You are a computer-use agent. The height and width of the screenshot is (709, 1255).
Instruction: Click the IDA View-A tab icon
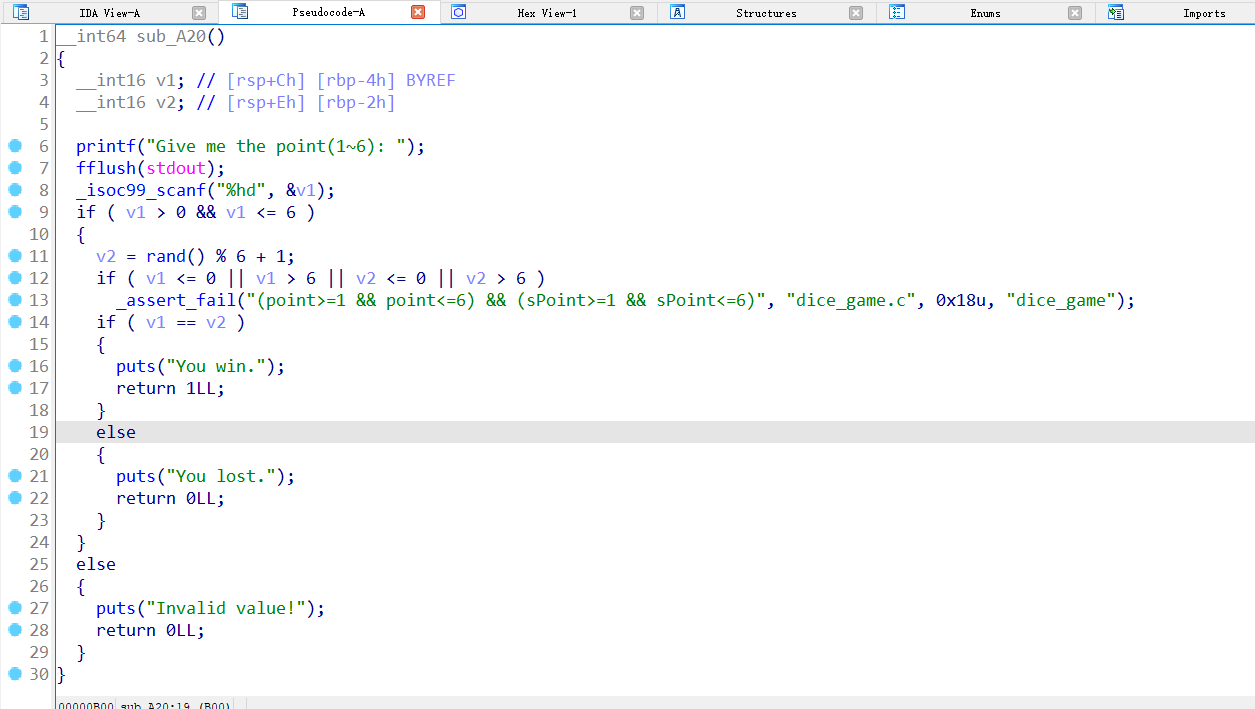[21, 13]
